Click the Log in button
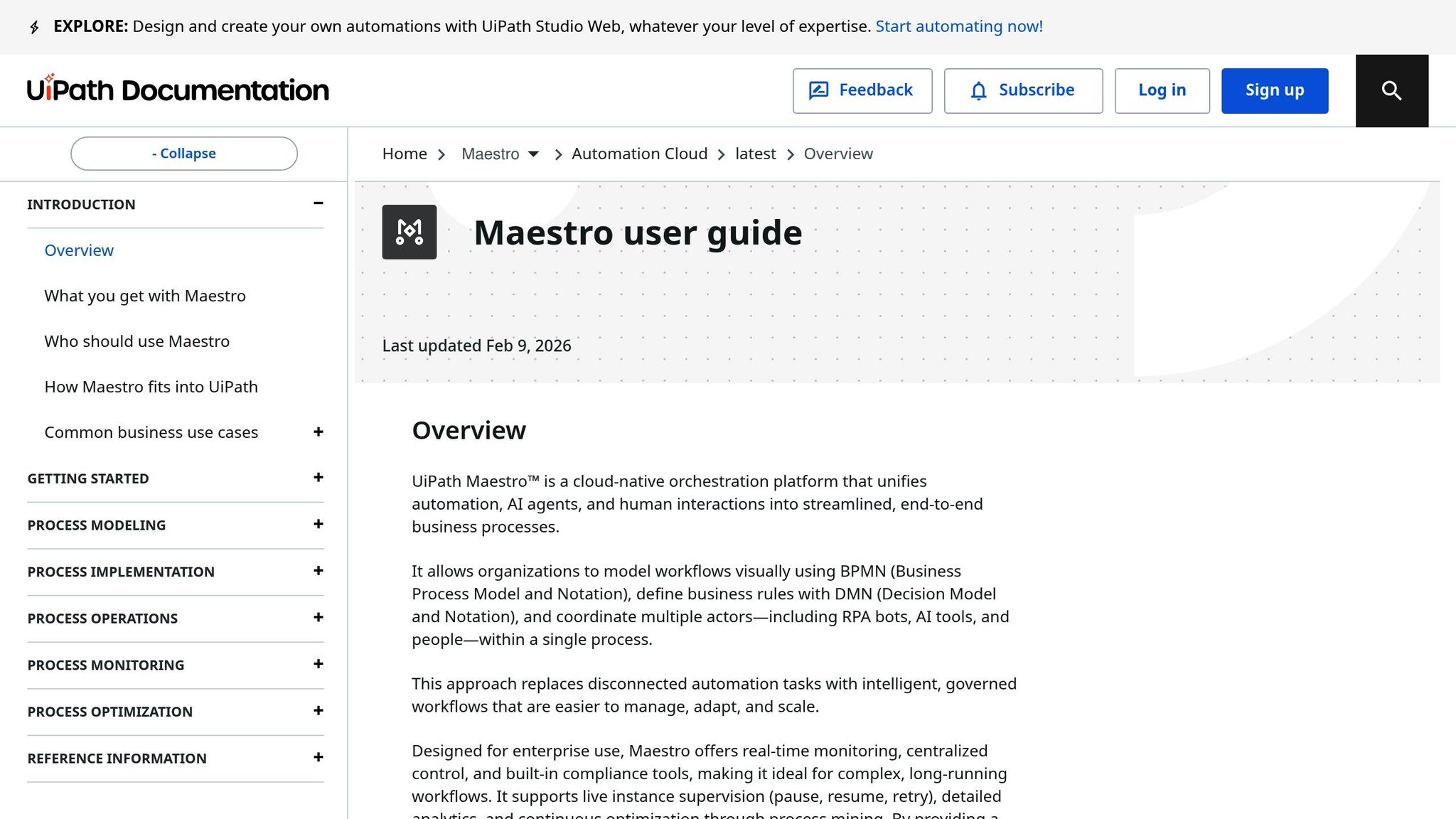 [1162, 90]
